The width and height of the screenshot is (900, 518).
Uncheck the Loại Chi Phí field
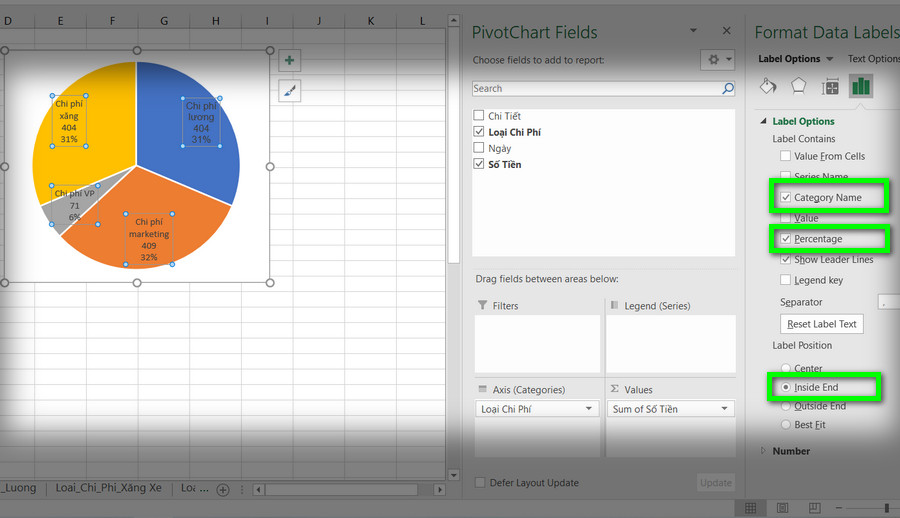[x=479, y=132]
